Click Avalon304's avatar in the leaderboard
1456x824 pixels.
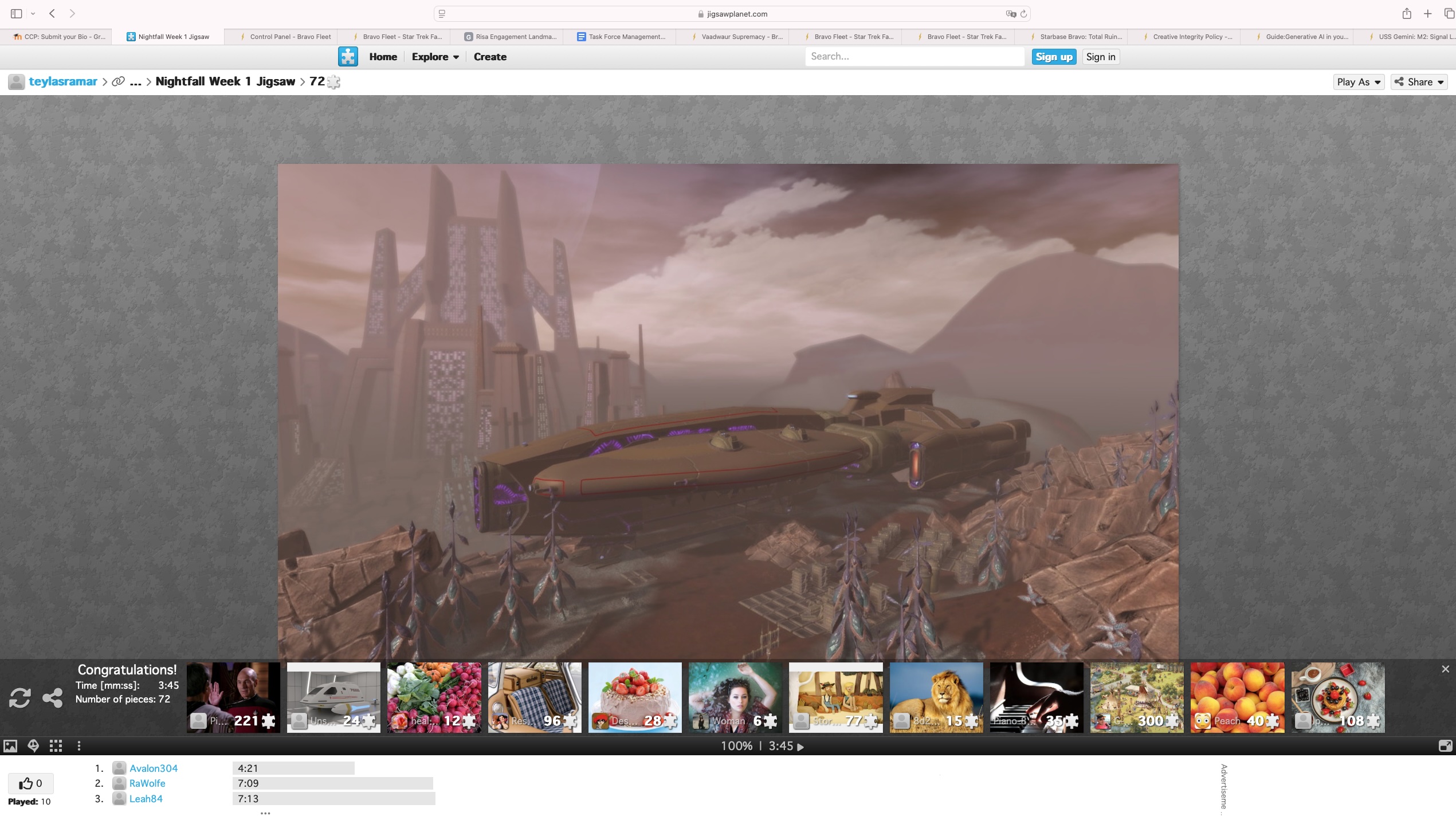coord(119,768)
